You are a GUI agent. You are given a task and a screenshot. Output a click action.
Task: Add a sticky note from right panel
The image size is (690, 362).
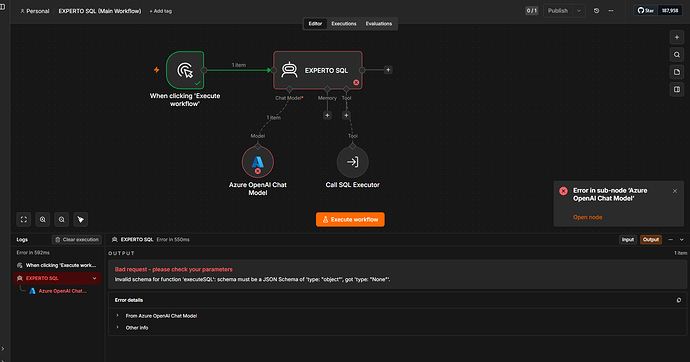click(677, 72)
